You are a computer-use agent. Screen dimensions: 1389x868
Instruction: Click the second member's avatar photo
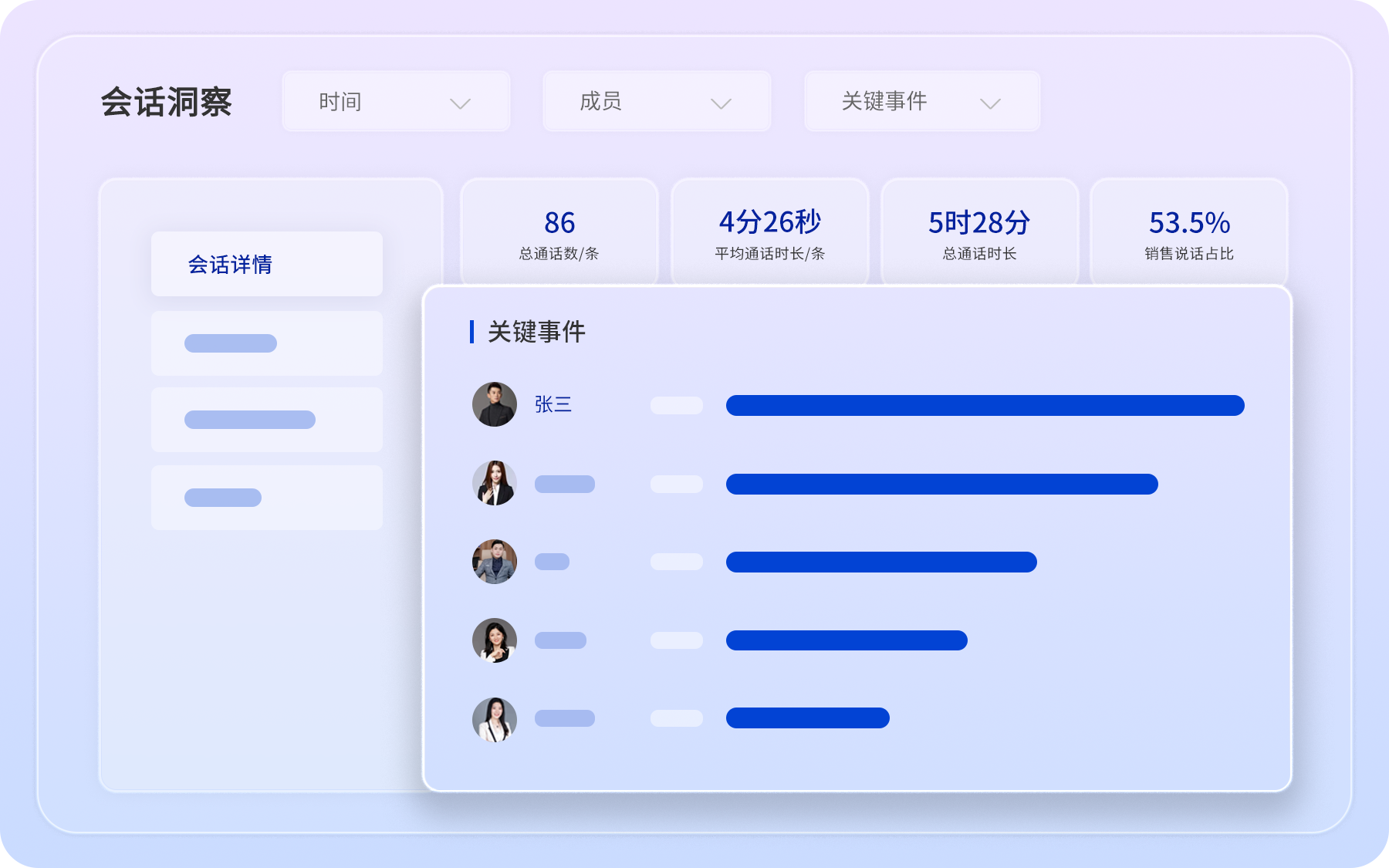click(494, 483)
